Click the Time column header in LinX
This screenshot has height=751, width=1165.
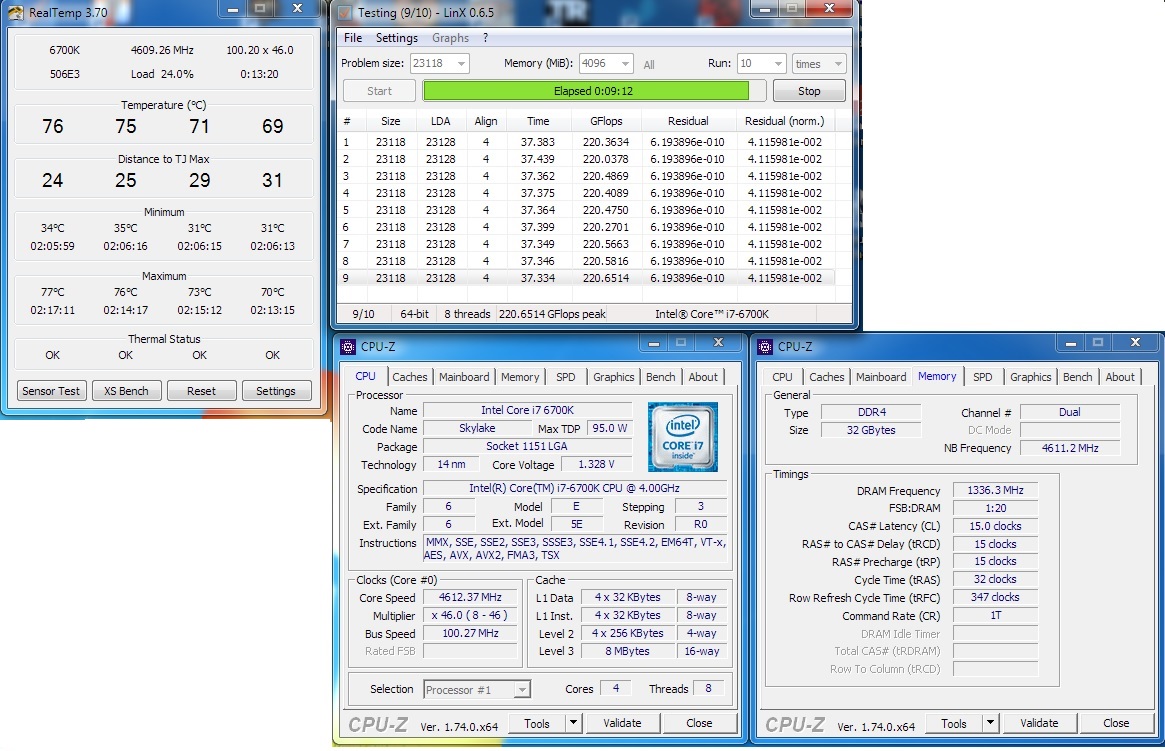pos(538,121)
